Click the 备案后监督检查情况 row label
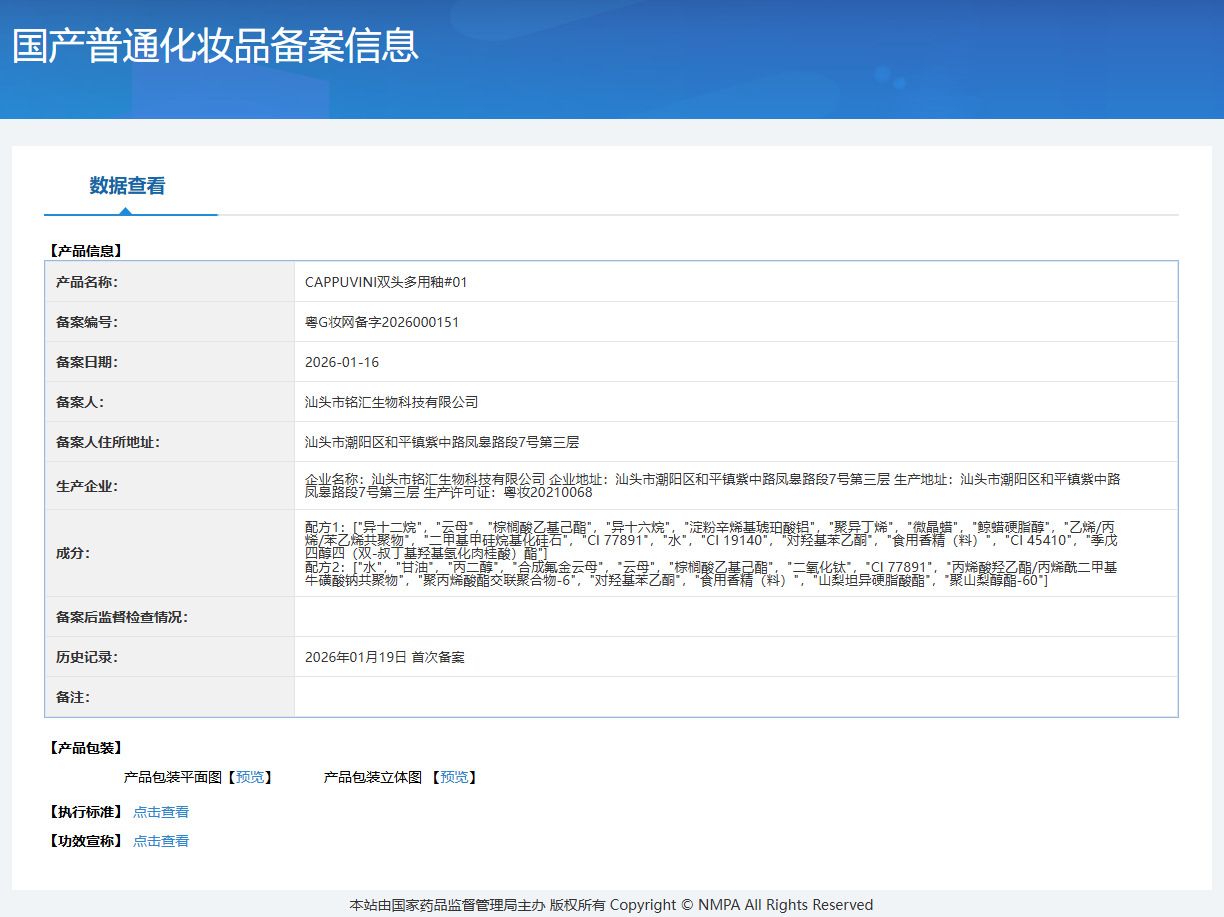The height and width of the screenshot is (917, 1224). [122, 617]
